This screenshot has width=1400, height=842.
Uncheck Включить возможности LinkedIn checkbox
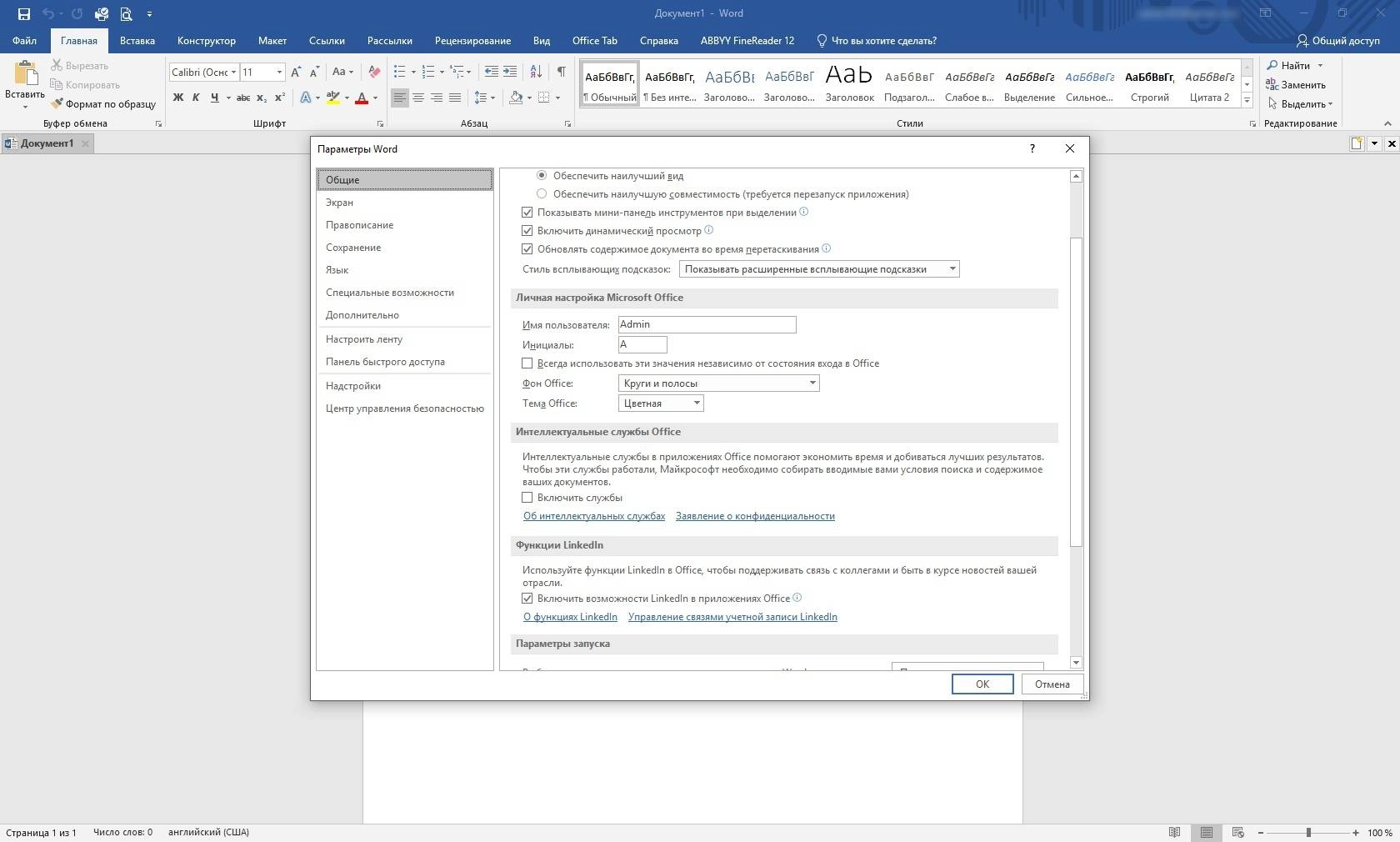point(527,599)
